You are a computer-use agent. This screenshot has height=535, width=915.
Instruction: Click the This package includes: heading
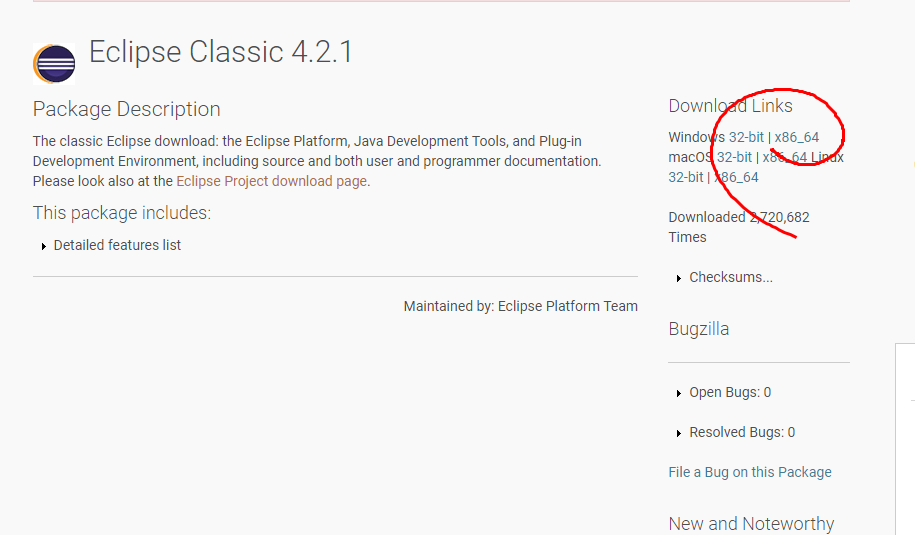point(122,213)
